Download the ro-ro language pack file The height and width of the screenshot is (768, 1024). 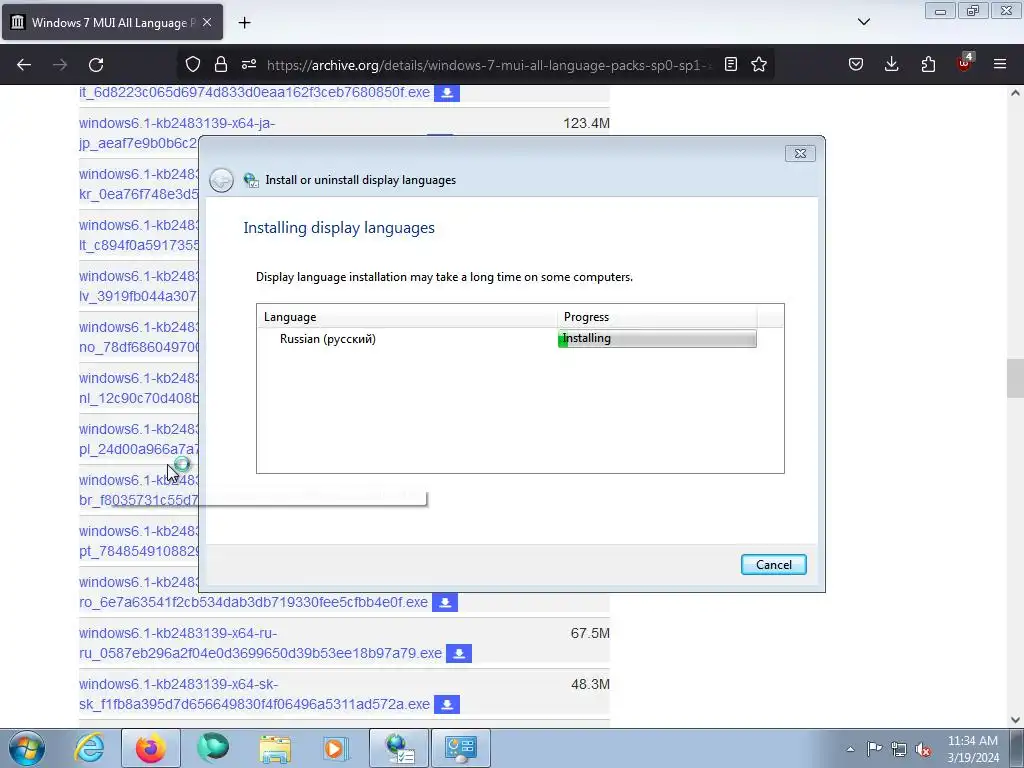[x=445, y=602]
